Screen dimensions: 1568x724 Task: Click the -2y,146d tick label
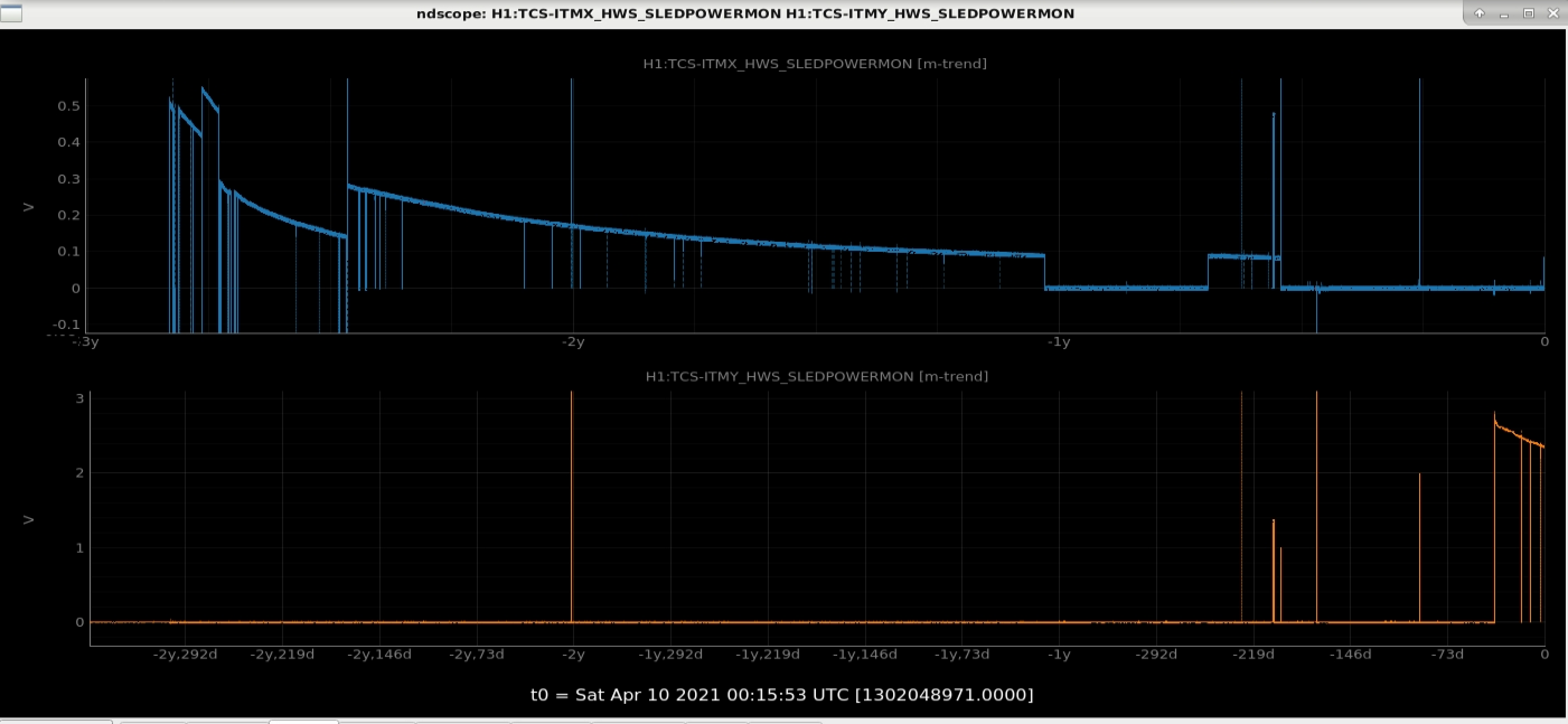[x=380, y=655]
